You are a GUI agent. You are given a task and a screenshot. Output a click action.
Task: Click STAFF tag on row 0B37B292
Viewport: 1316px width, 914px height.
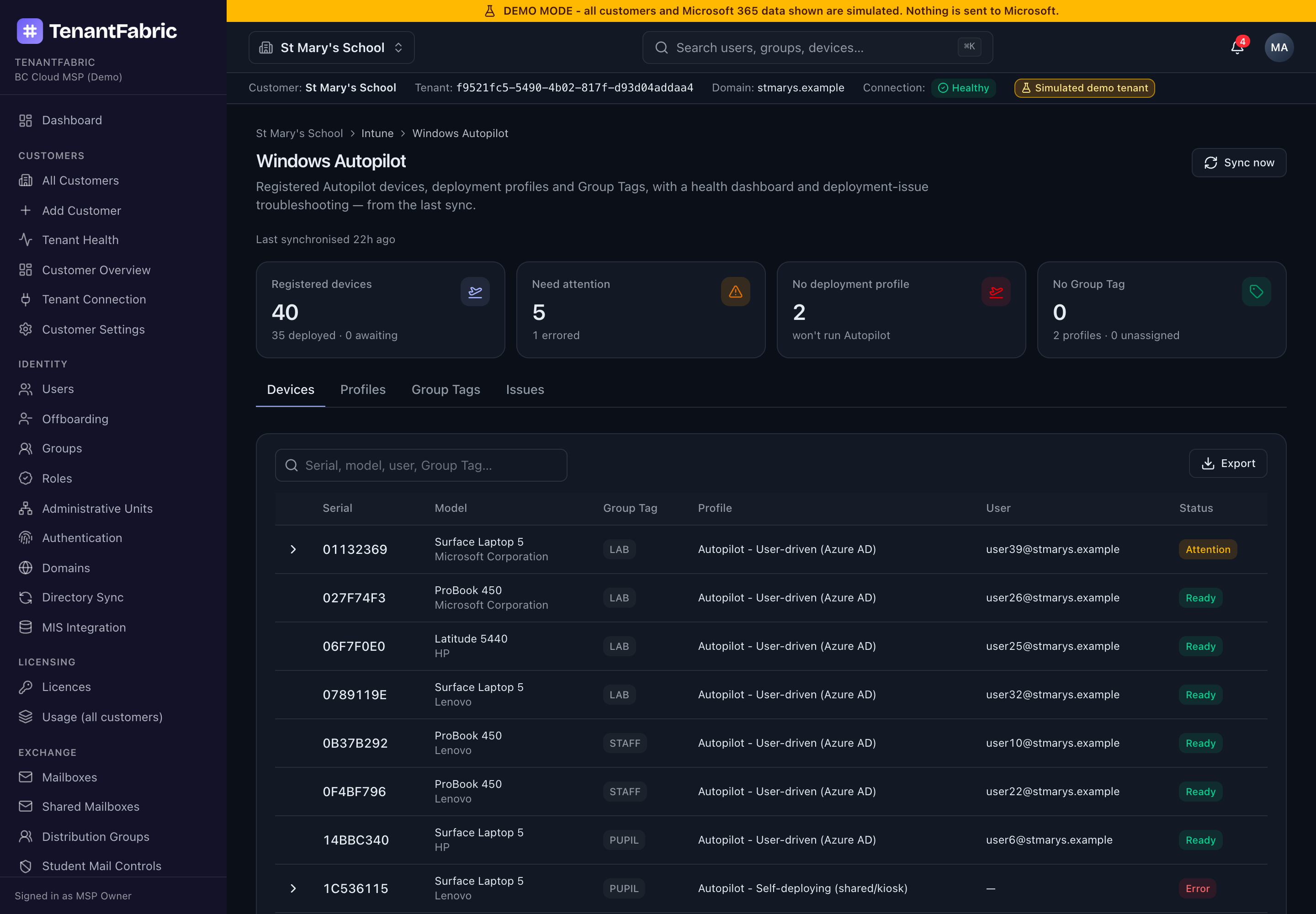tap(624, 743)
